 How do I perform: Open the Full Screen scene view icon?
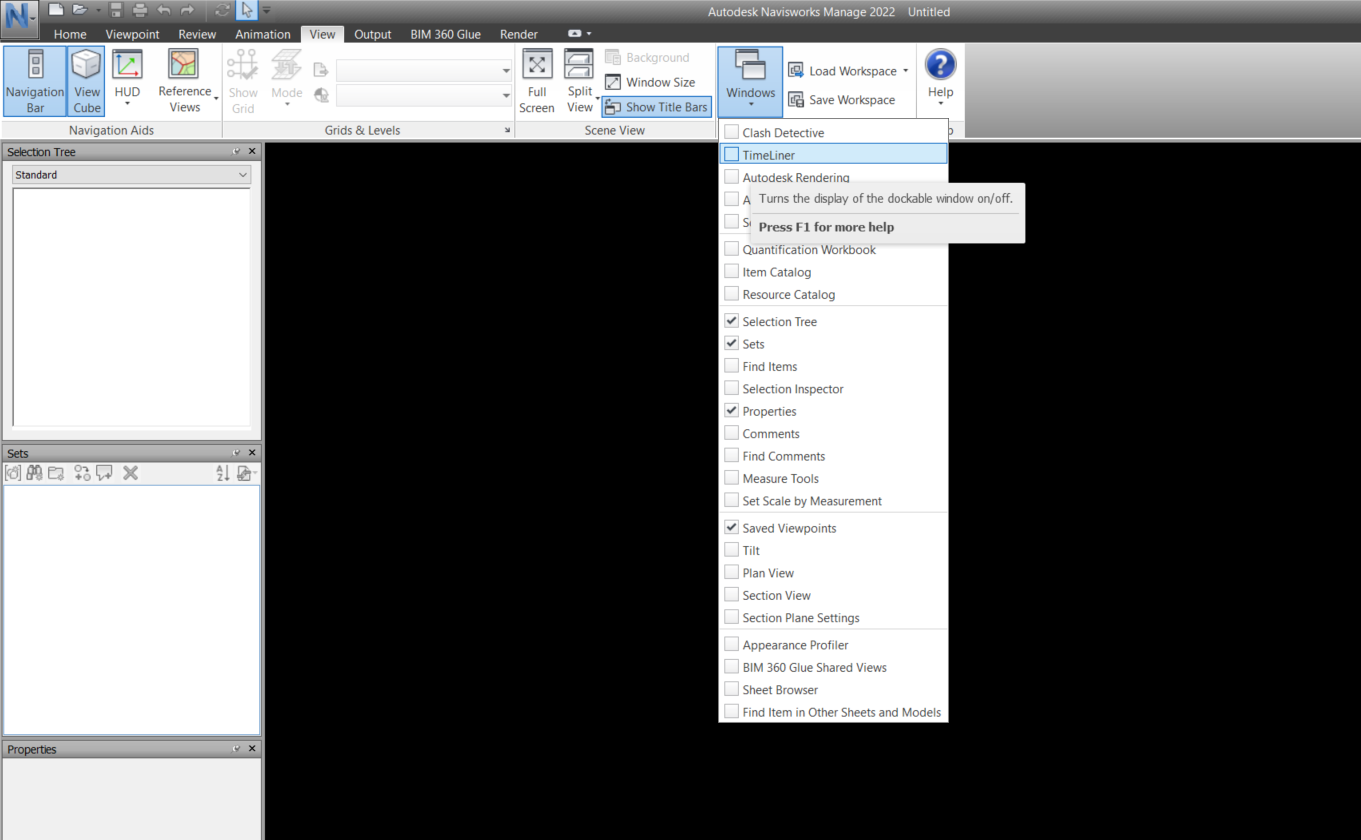point(537,80)
